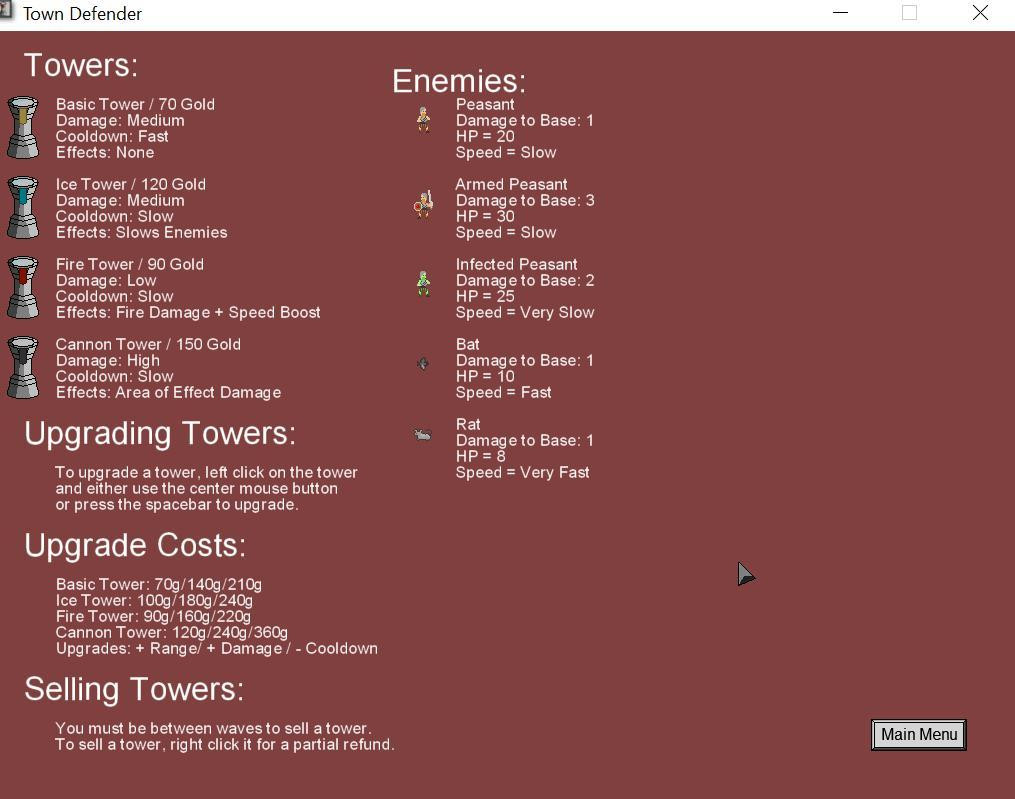
Task: Click the 'Ice Tower / 120 Gold' text
Action: [131, 185]
